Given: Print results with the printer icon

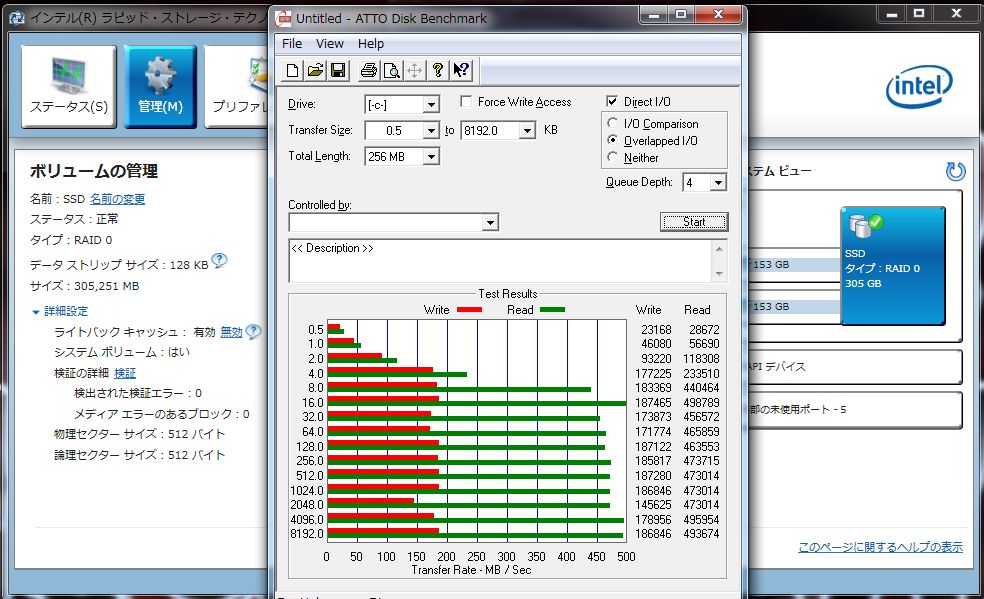Looking at the screenshot, I should tap(368, 70).
